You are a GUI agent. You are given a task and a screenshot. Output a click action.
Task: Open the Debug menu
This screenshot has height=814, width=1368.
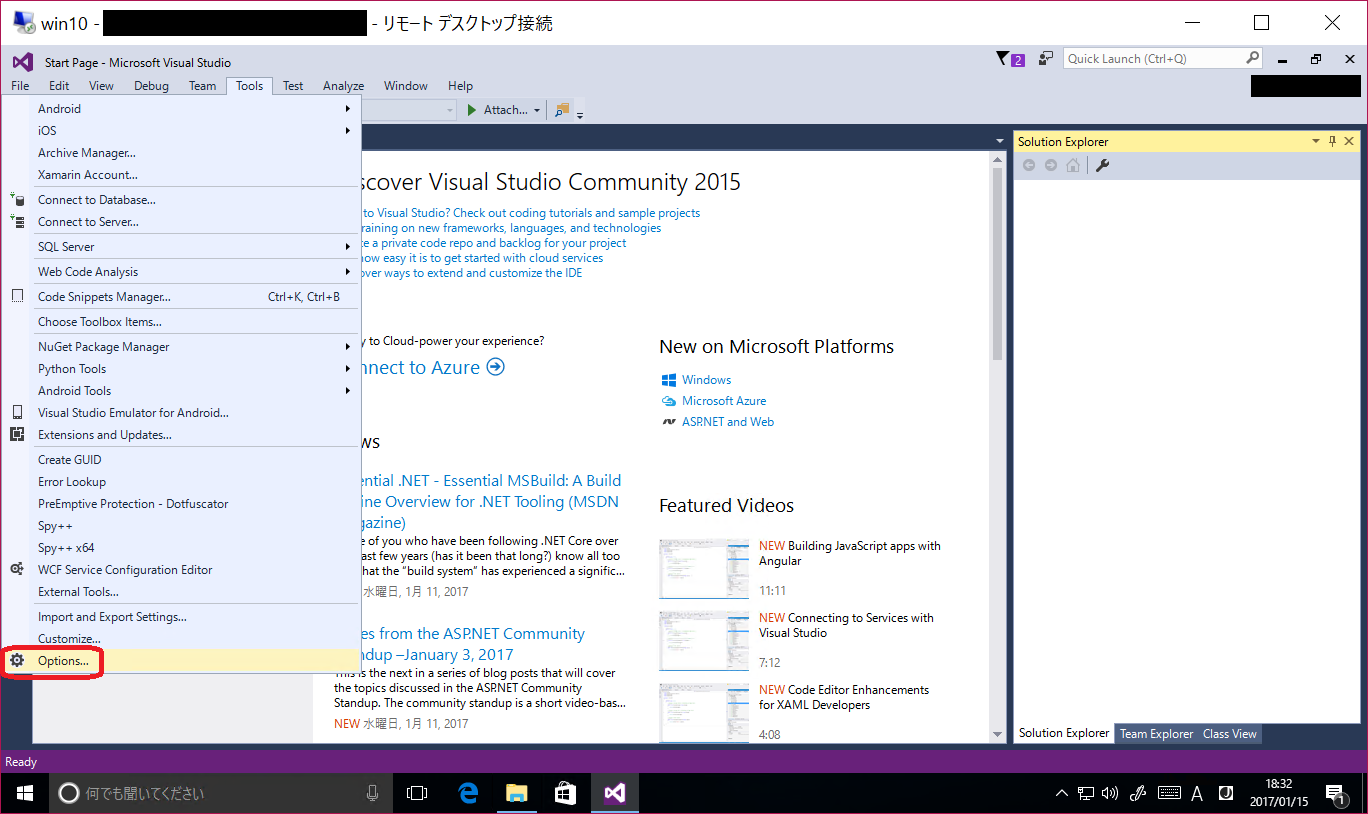click(x=151, y=85)
